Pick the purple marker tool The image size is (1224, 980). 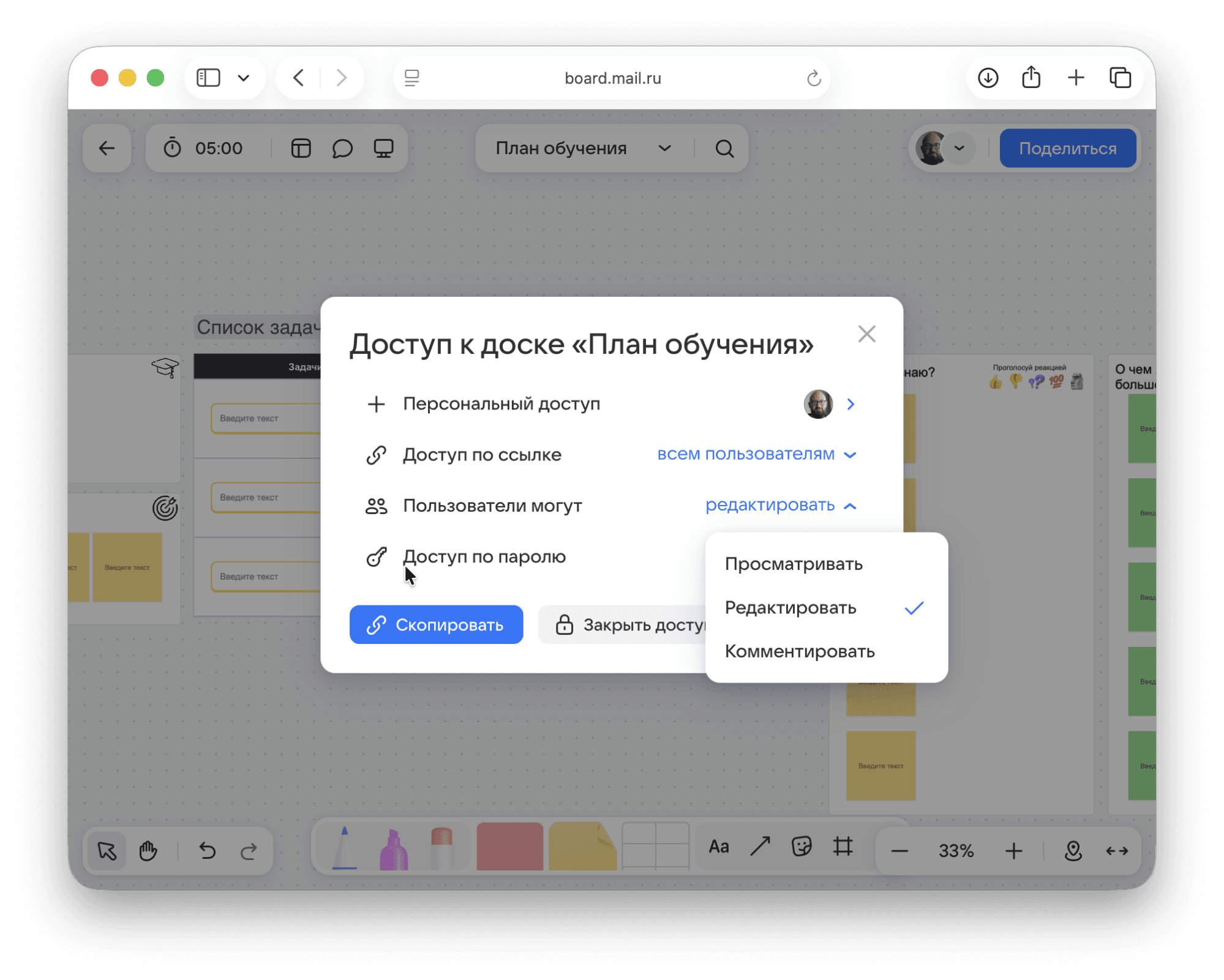point(394,848)
